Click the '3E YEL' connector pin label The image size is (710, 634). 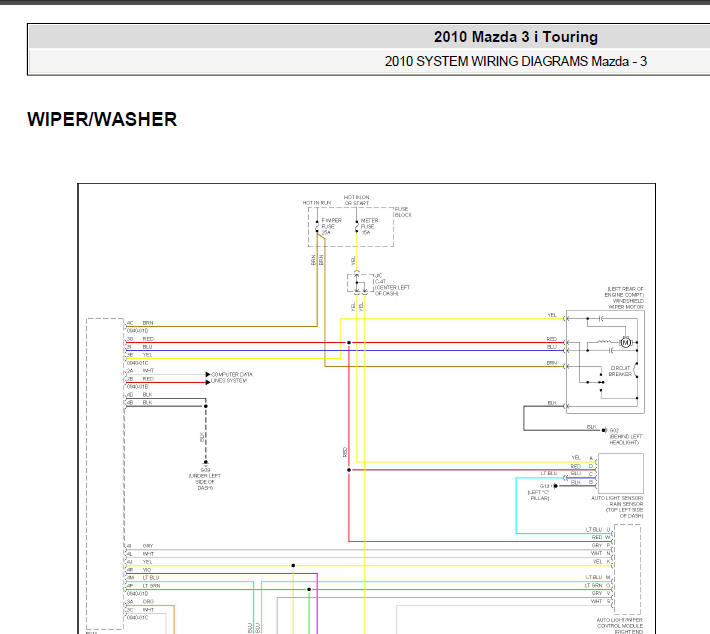[x=139, y=355]
